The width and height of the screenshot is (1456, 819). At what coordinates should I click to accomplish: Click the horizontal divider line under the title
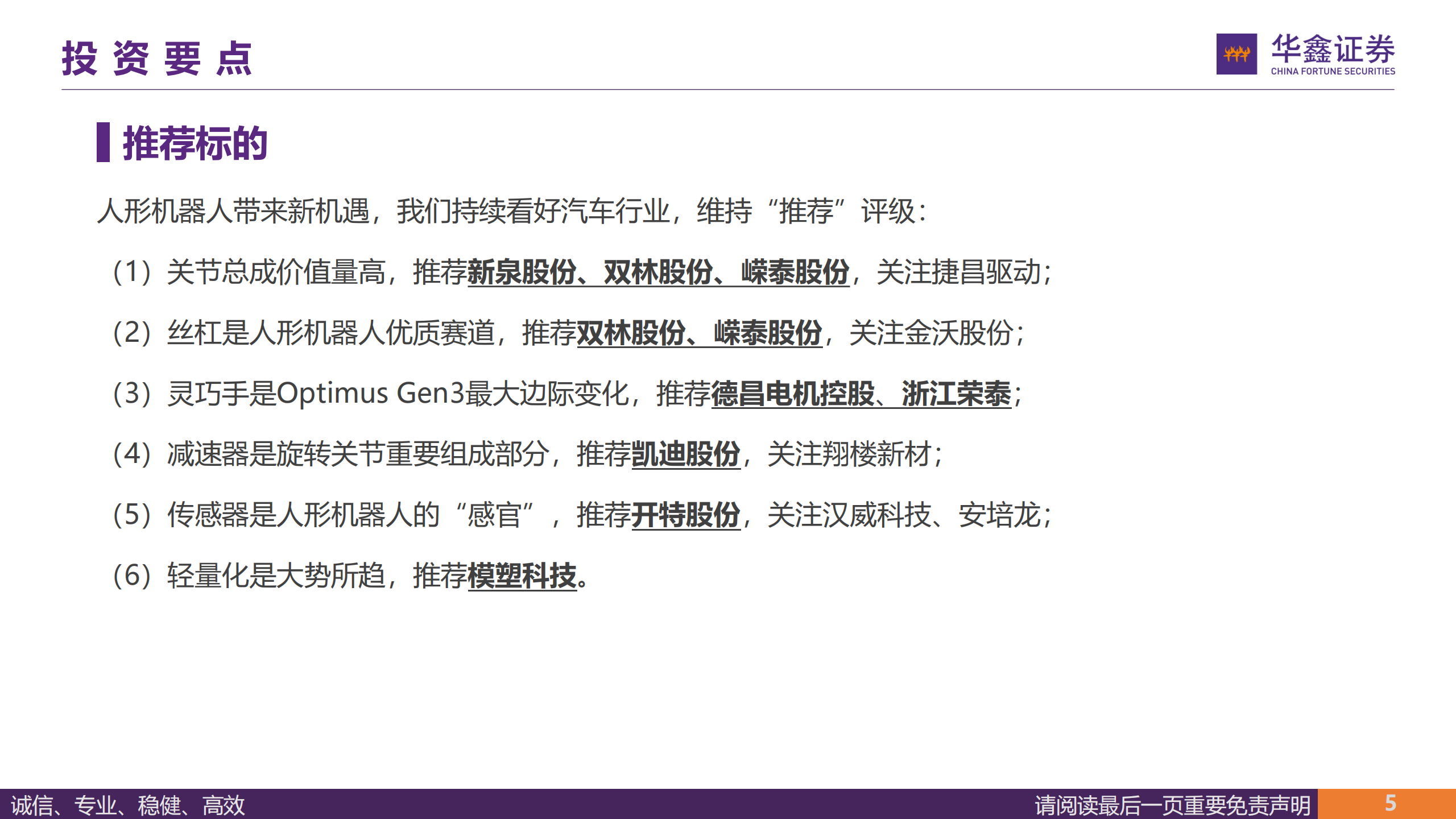pyautogui.click(x=728, y=89)
